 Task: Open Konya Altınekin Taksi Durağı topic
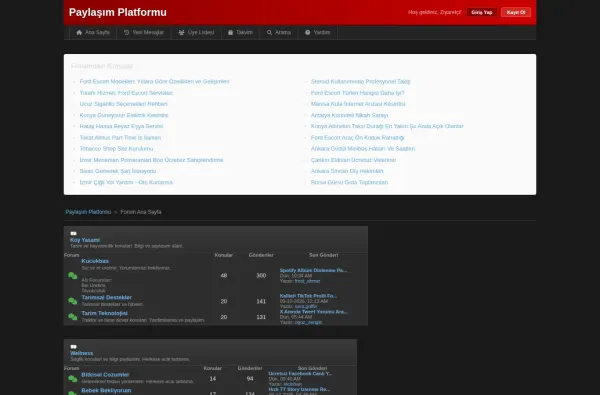[387, 126]
